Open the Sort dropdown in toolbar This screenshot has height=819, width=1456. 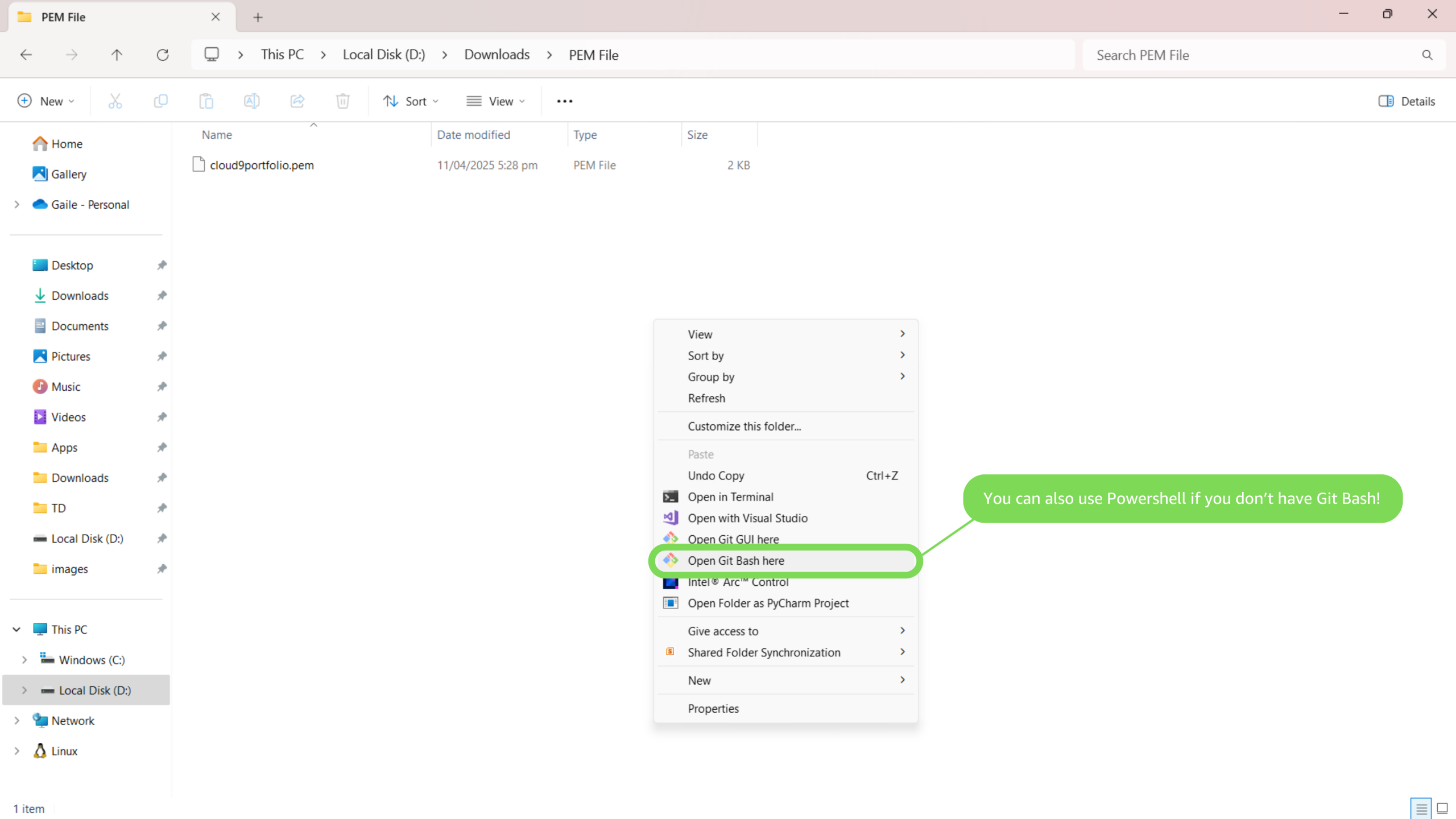[x=411, y=101]
